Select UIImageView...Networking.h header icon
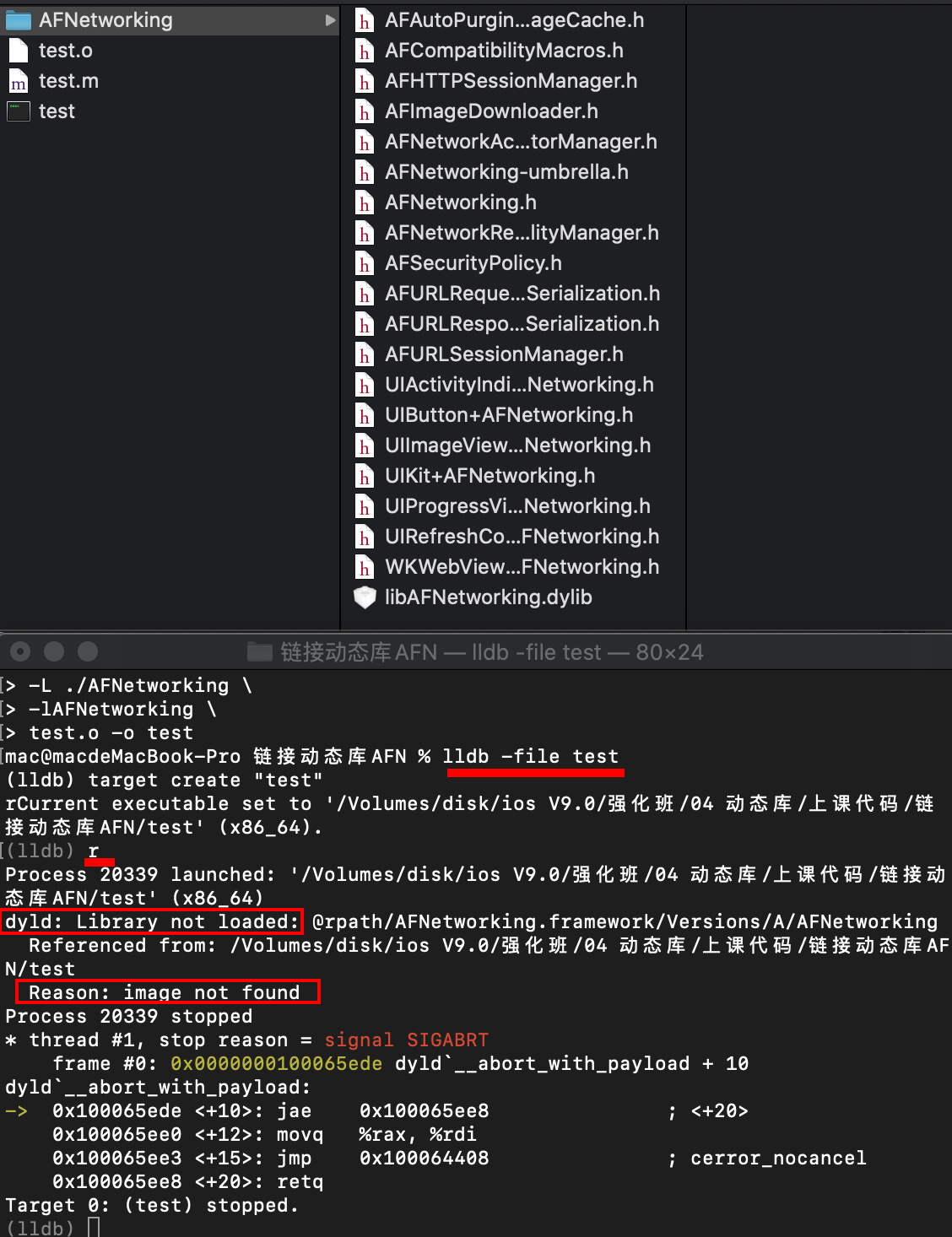Viewport: 952px width, 1237px height. (365, 446)
